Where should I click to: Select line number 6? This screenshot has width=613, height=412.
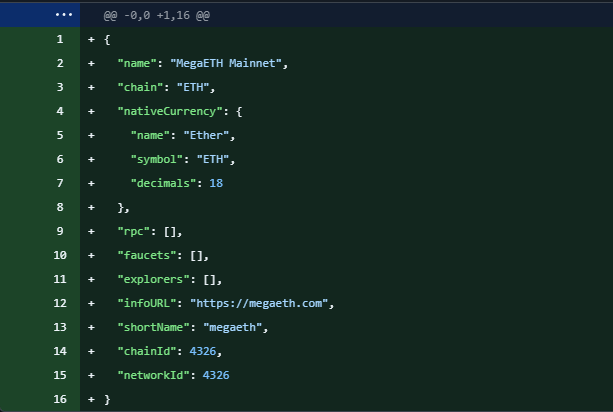coord(60,159)
